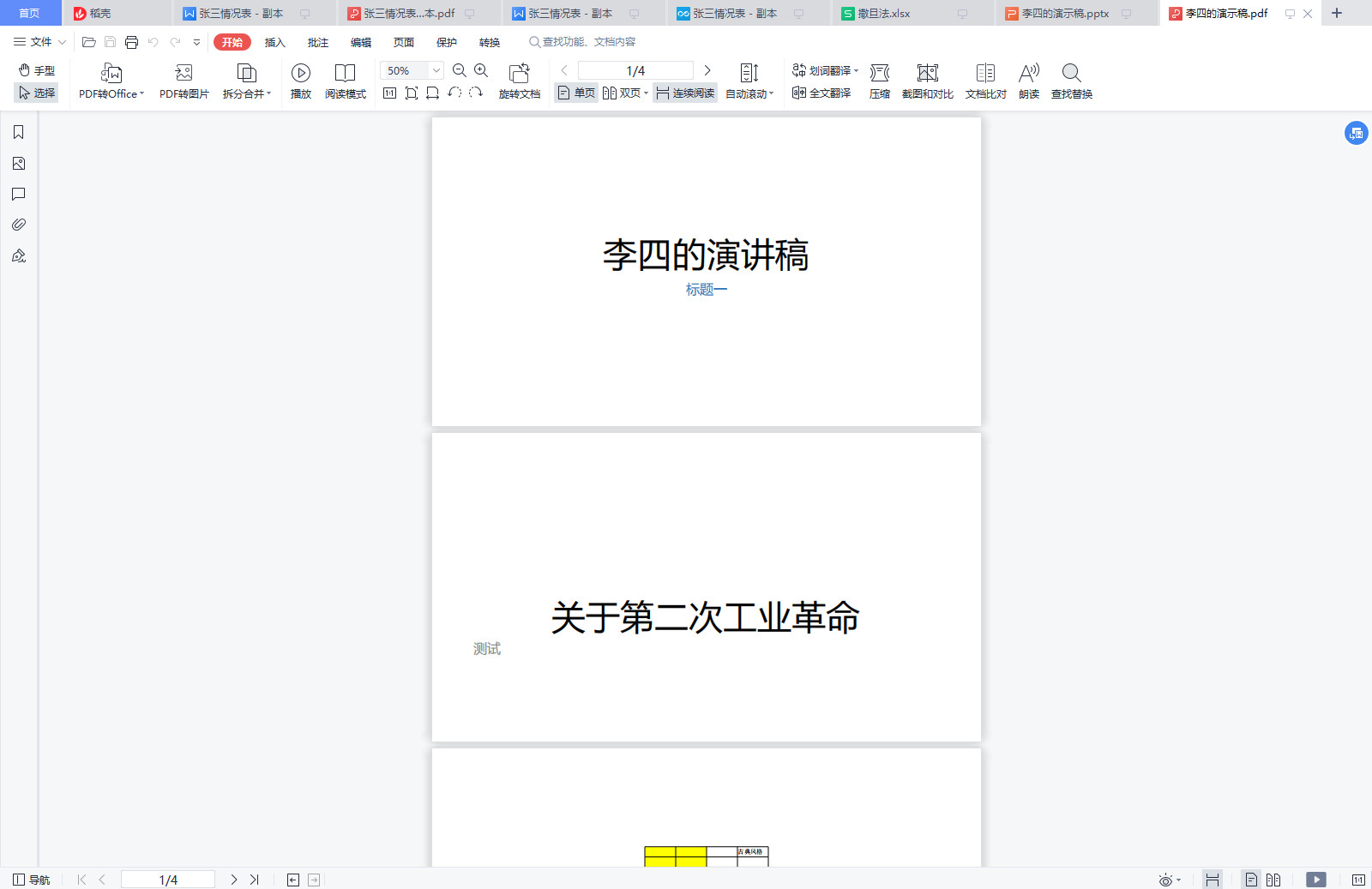Image resolution: width=1372 pixels, height=889 pixels.
Task: Open signature panel in sidebar
Action: [x=19, y=255]
